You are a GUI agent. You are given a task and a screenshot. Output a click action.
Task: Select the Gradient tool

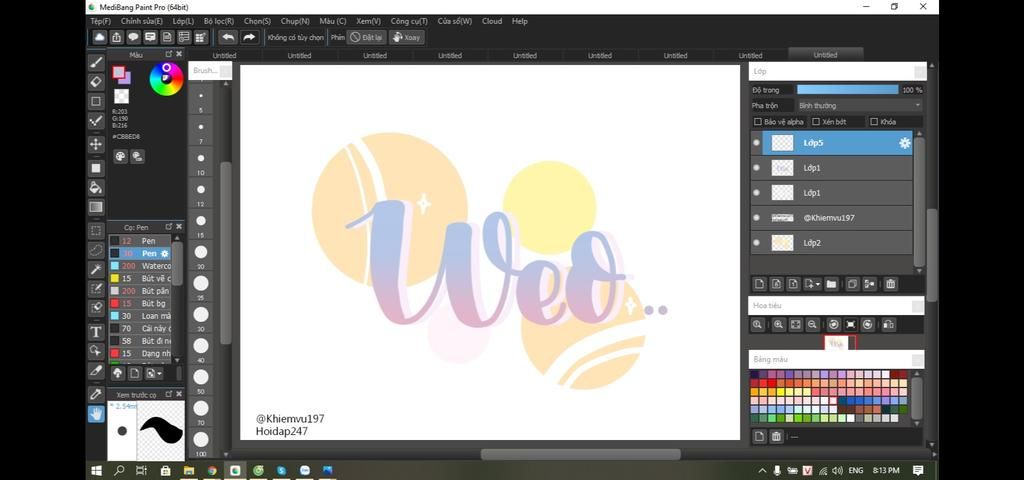96,207
